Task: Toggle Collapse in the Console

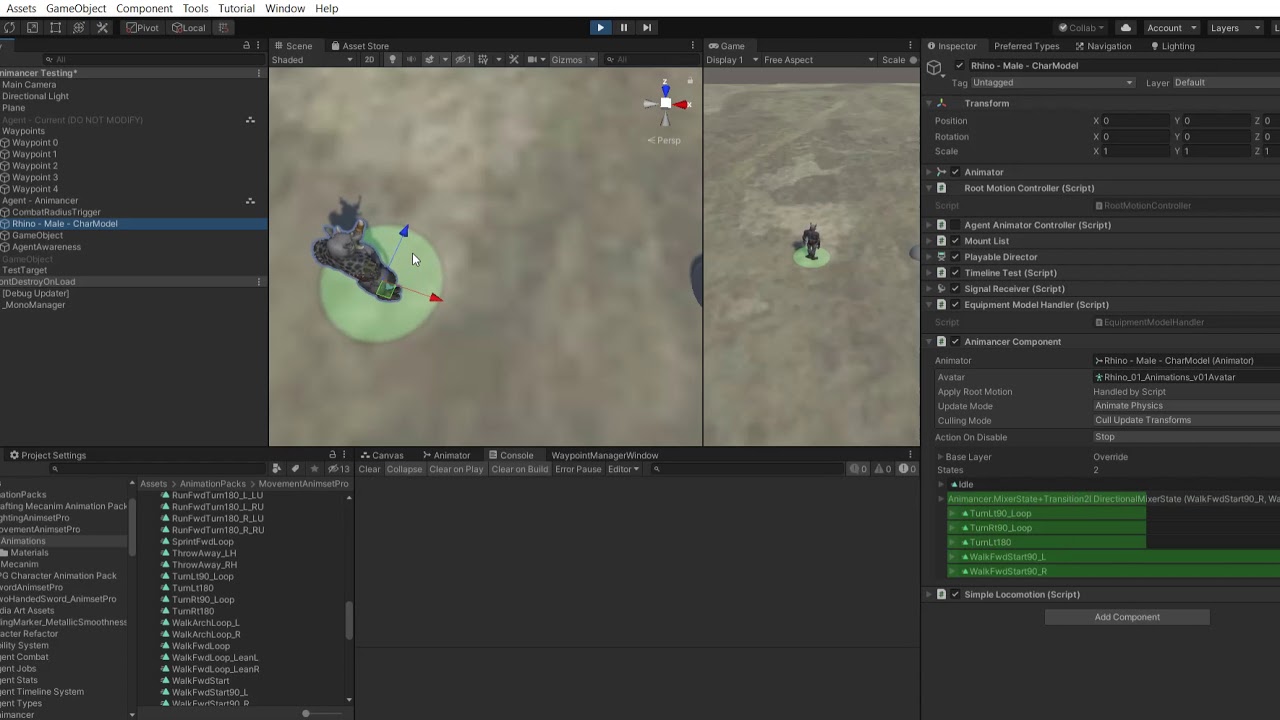Action: pos(404,469)
